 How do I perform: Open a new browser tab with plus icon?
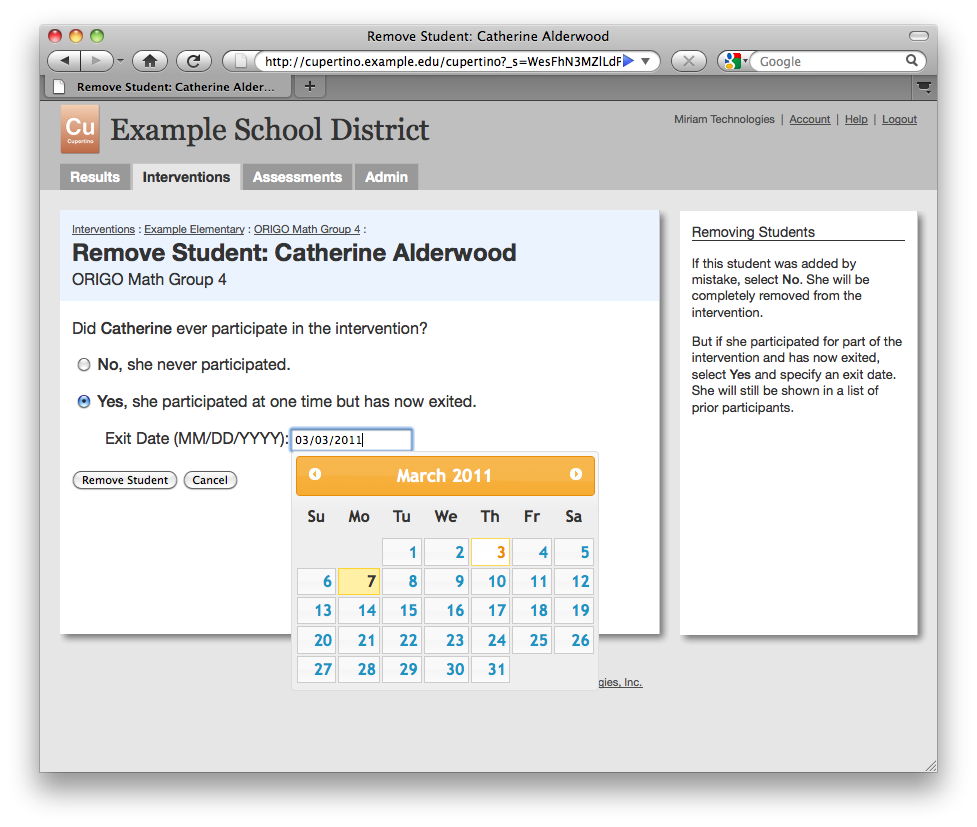pos(309,87)
